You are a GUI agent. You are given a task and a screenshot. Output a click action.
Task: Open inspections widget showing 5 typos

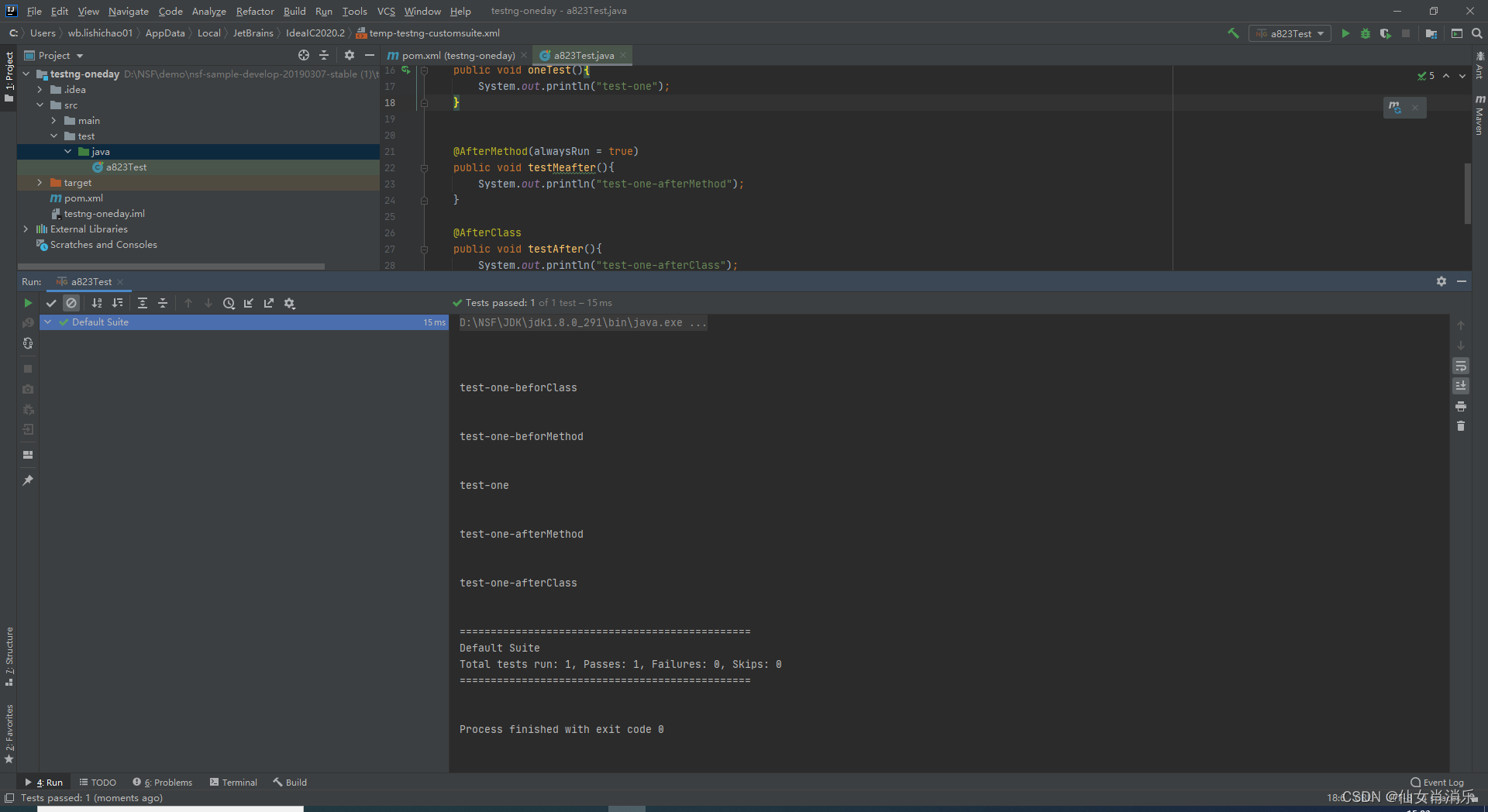1426,76
